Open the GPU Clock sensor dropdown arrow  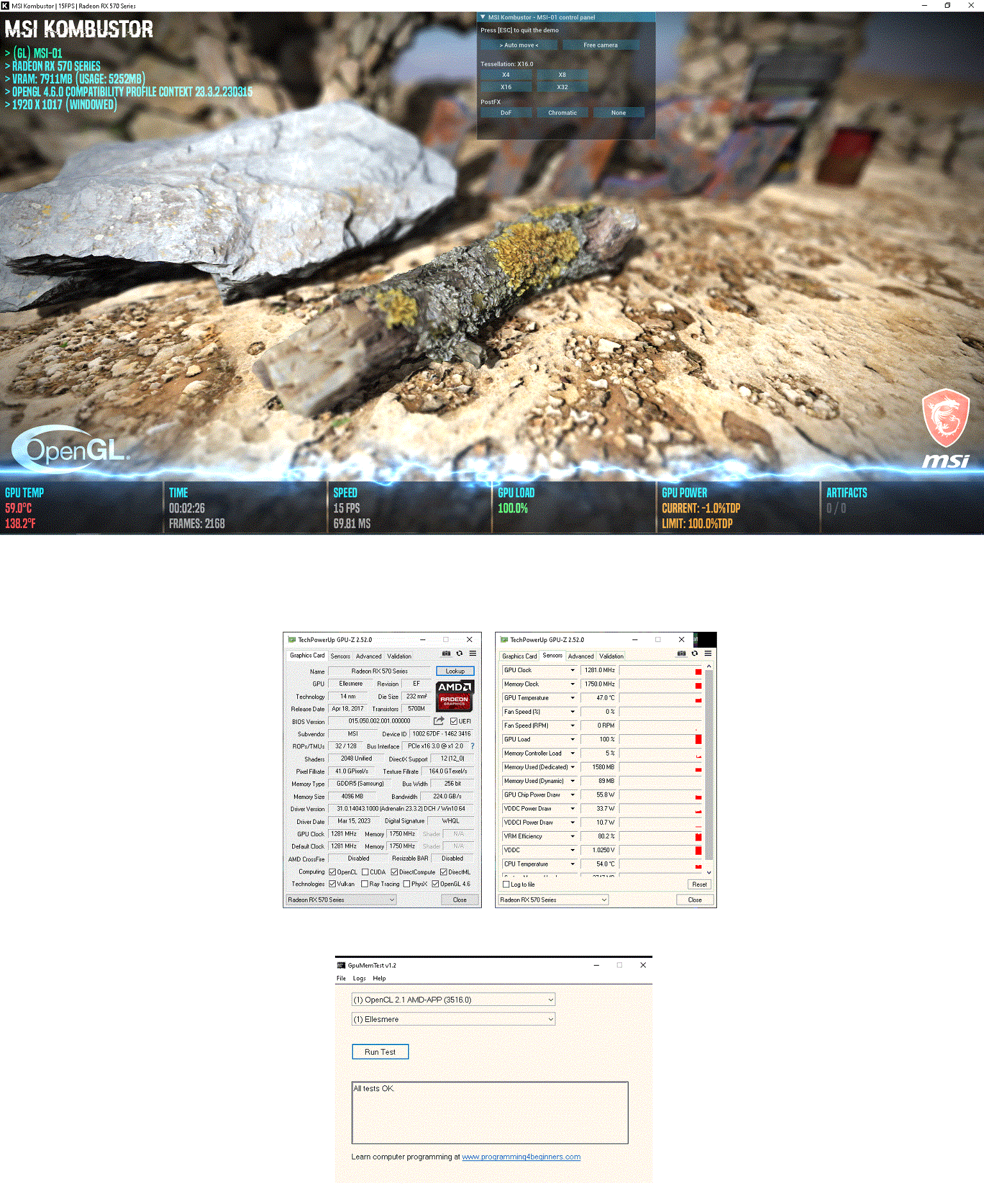(x=573, y=670)
